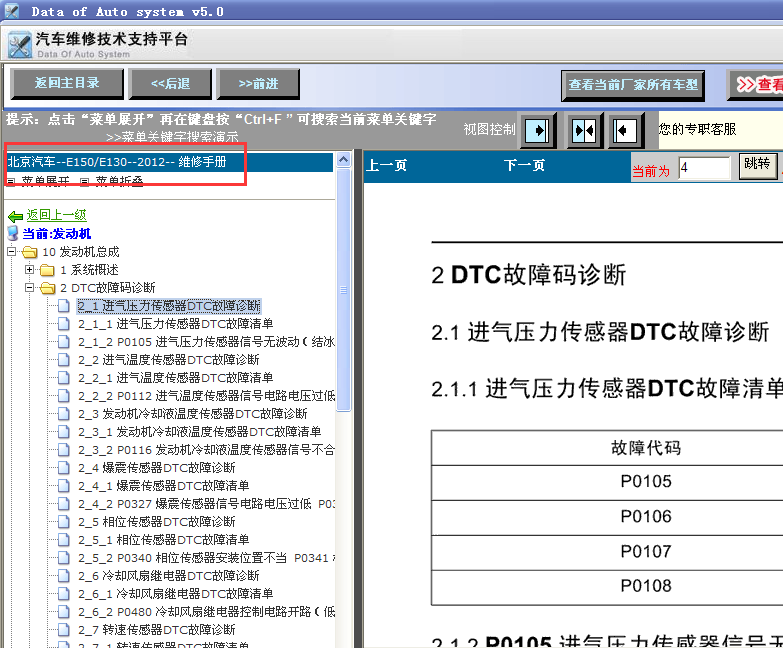The width and height of the screenshot is (783, 648).
Task: Click the 菜单展开 option
Action: pos(45,181)
